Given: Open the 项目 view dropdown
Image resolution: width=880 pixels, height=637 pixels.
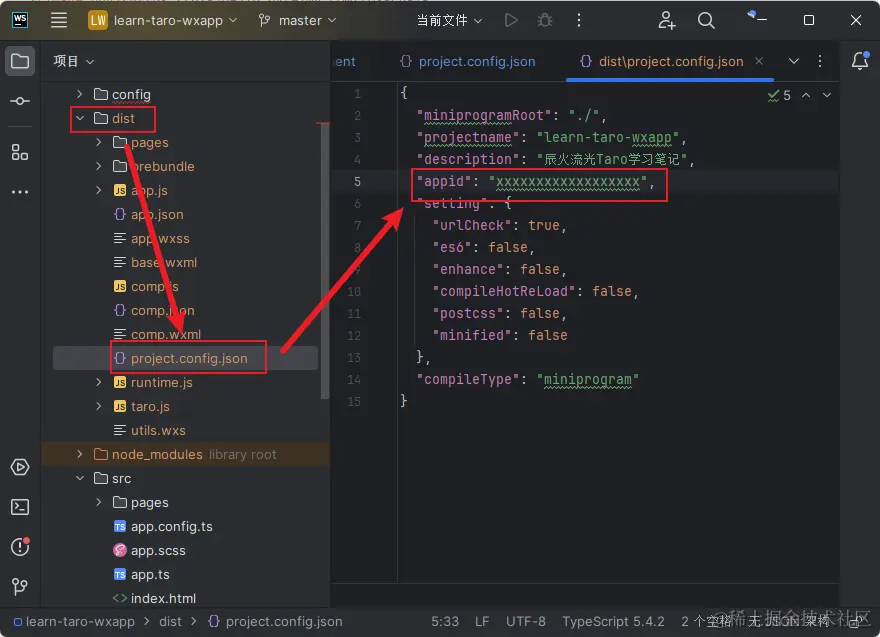Looking at the screenshot, I should (x=74, y=61).
